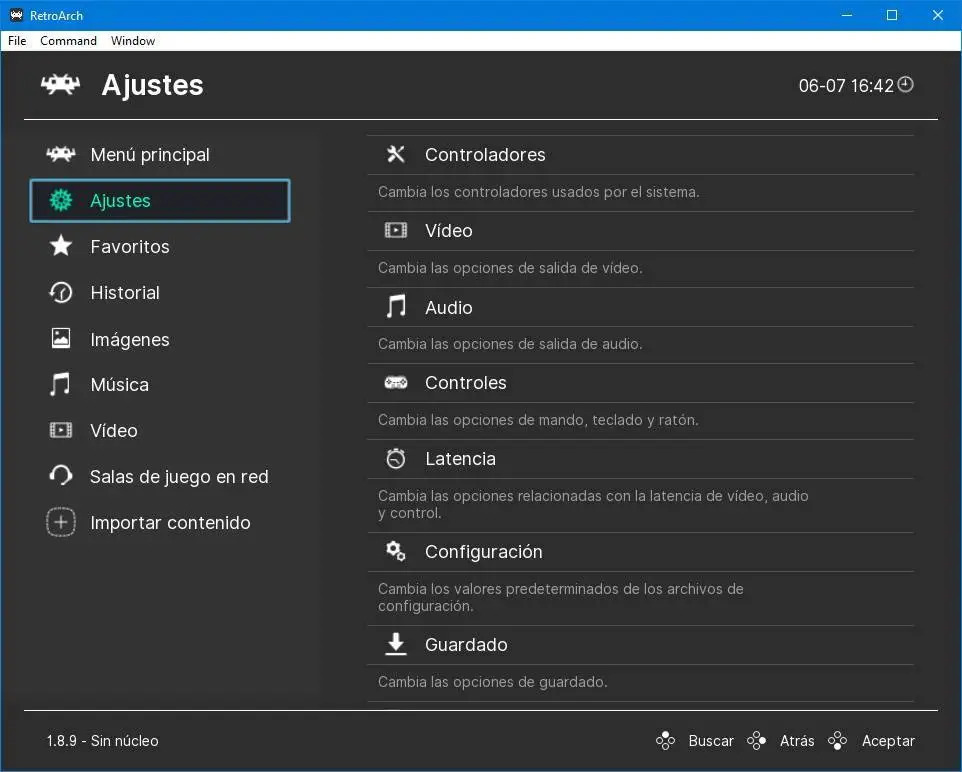Go to Menú principal in sidebar
Image resolution: width=962 pixels, height=772 pixels.
(x=150, y=155)
